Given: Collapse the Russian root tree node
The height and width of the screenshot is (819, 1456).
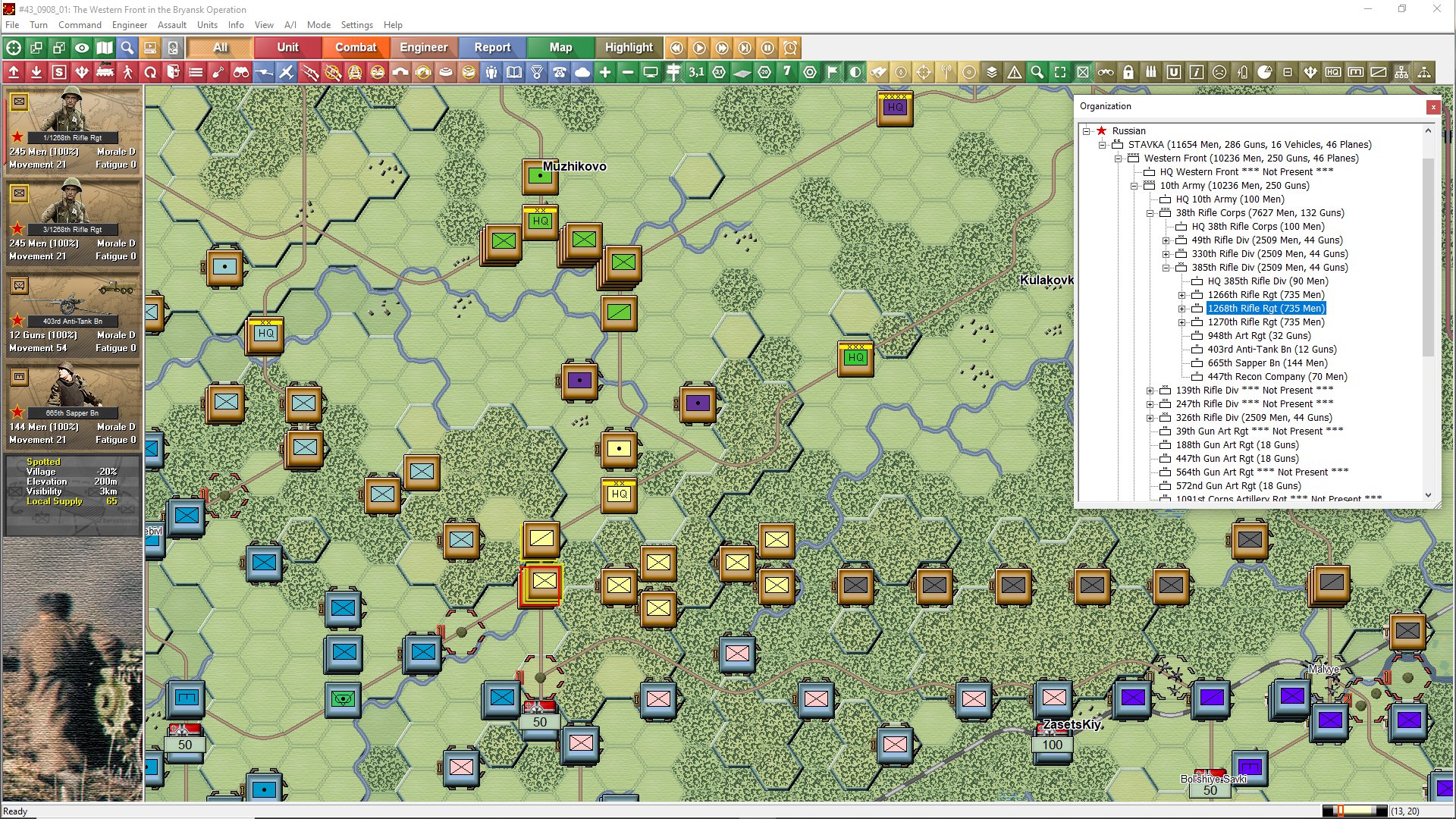Looking at the screenshot, I should (1086, 131).
